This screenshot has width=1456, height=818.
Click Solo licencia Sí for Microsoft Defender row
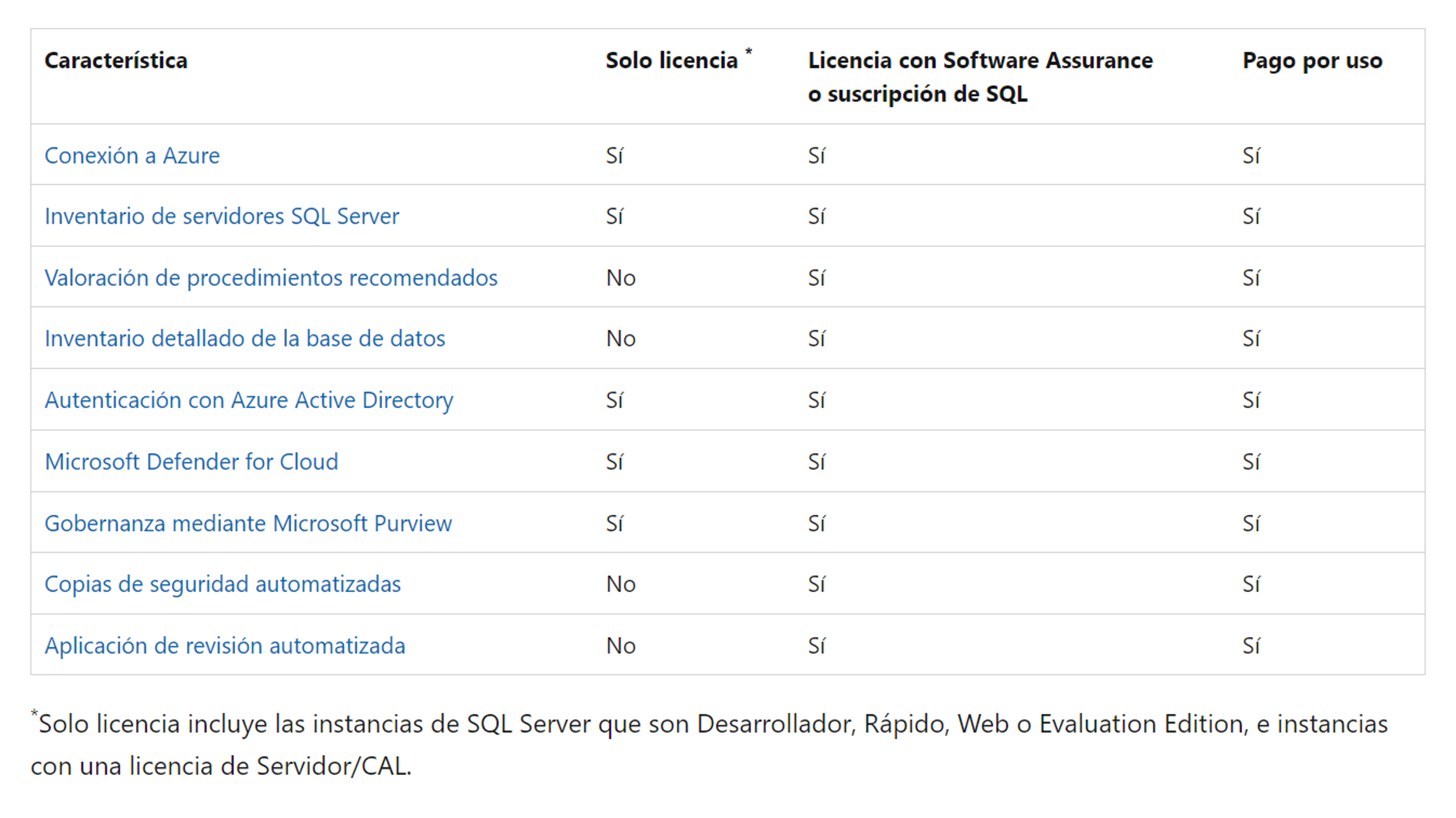pyautogui.click(x=615, y=462)
